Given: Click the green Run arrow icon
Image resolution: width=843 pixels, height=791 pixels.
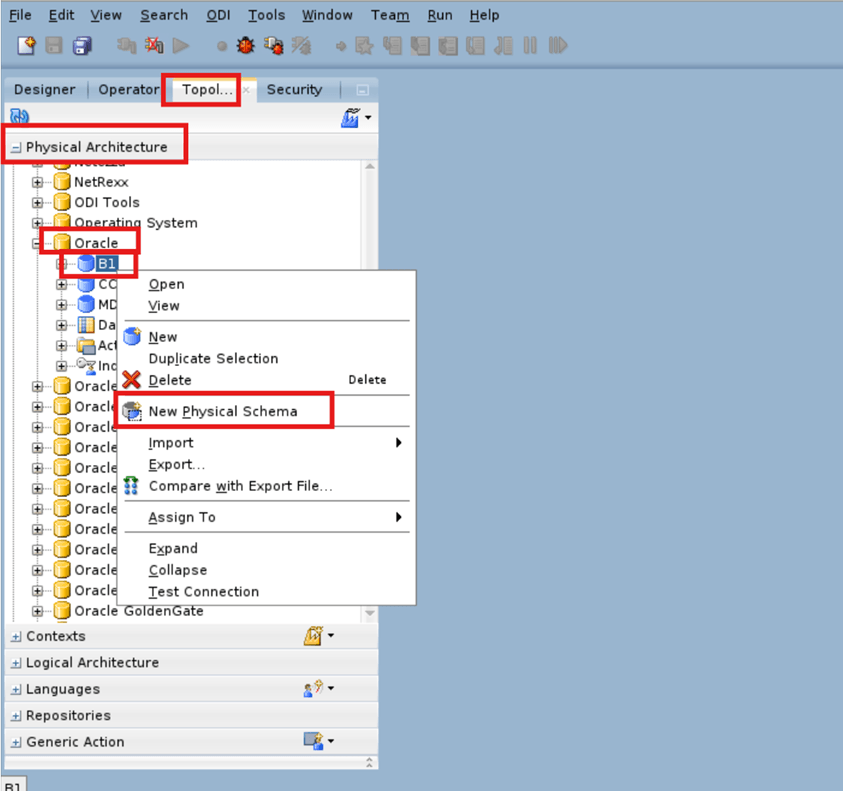Looking at the screenshot, I should [x=183, y=45].
